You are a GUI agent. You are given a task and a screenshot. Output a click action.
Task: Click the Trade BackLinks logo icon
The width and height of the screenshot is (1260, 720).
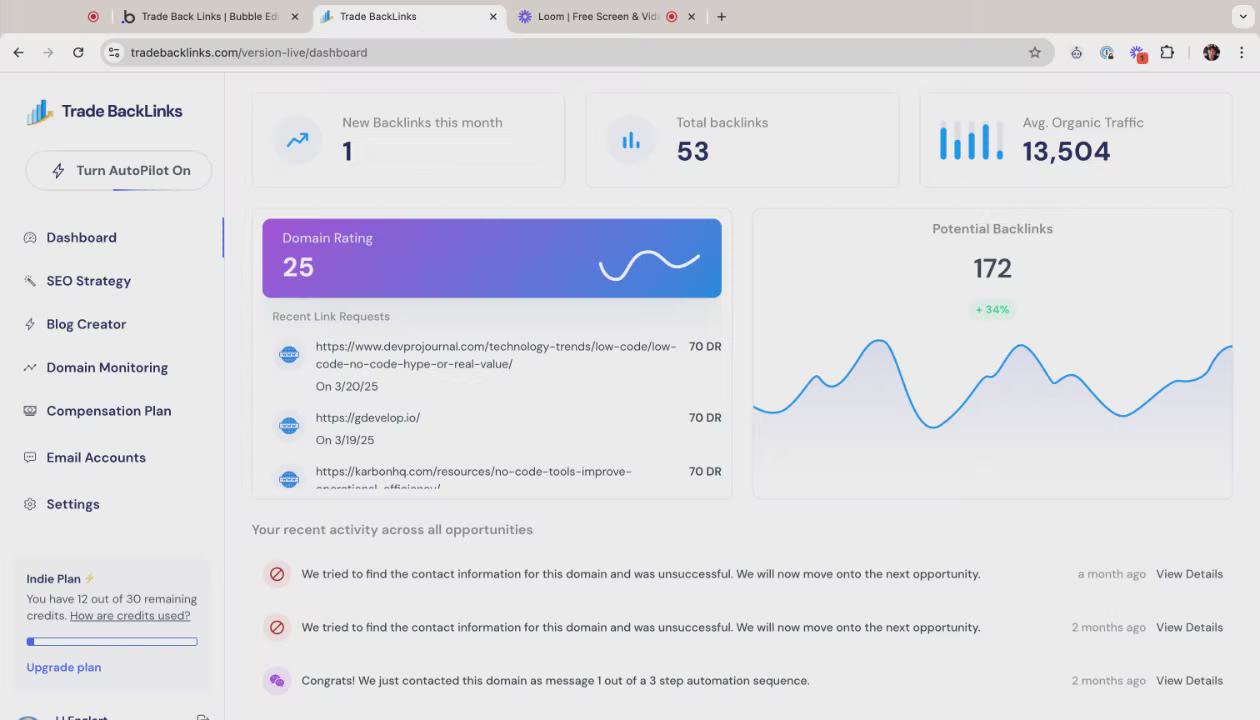[40, 112]
